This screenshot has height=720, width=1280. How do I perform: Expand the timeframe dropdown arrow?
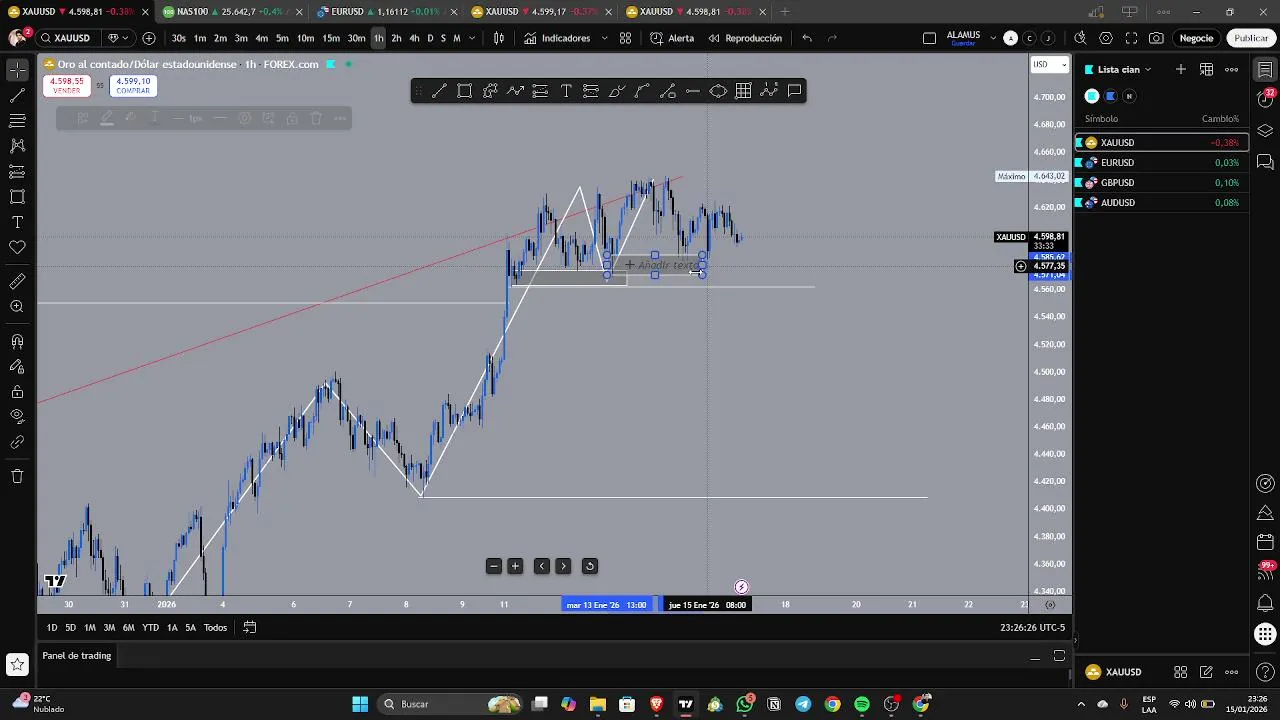pos(471,38)
